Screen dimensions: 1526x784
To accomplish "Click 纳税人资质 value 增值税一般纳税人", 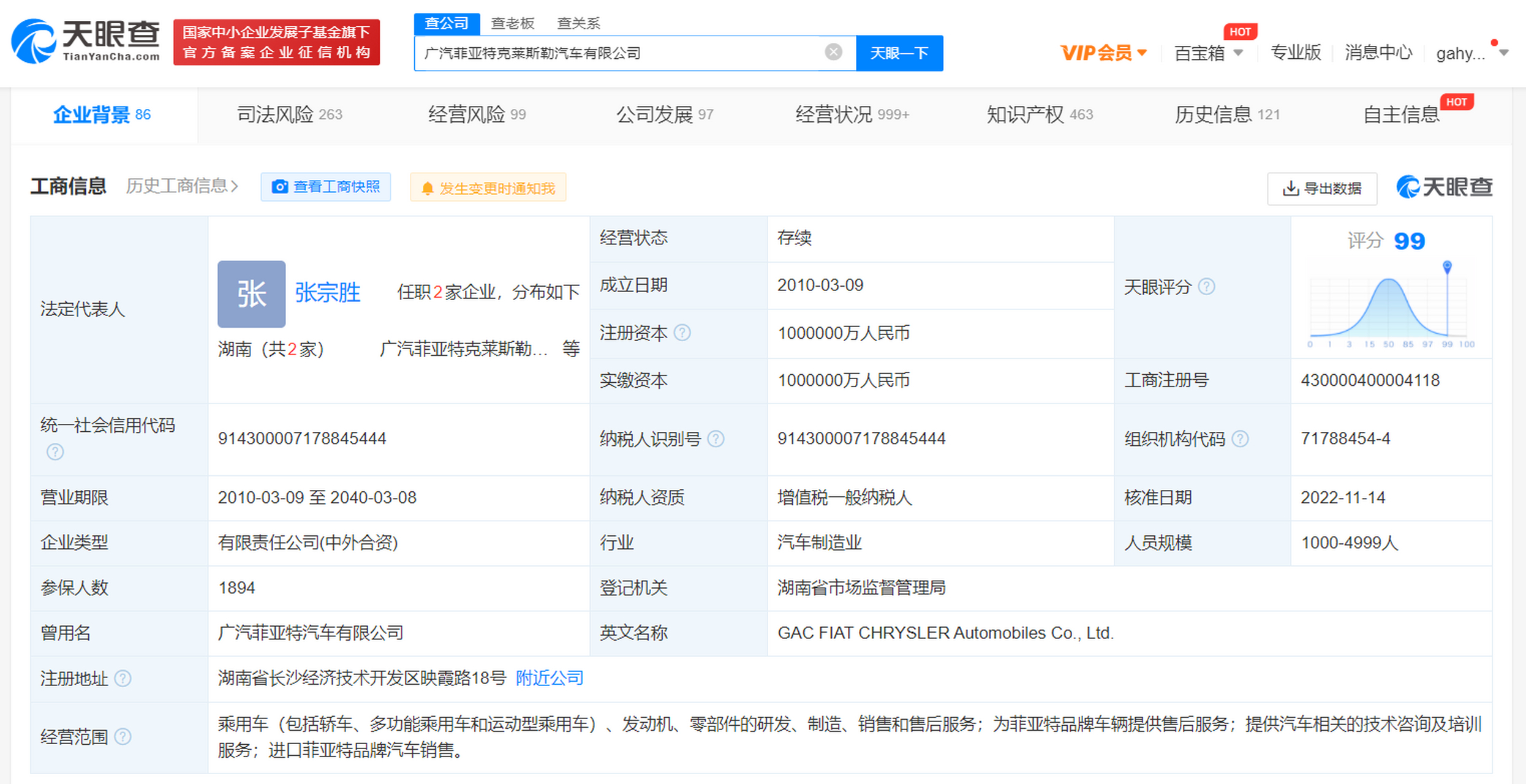I will [x=845, y=497].
